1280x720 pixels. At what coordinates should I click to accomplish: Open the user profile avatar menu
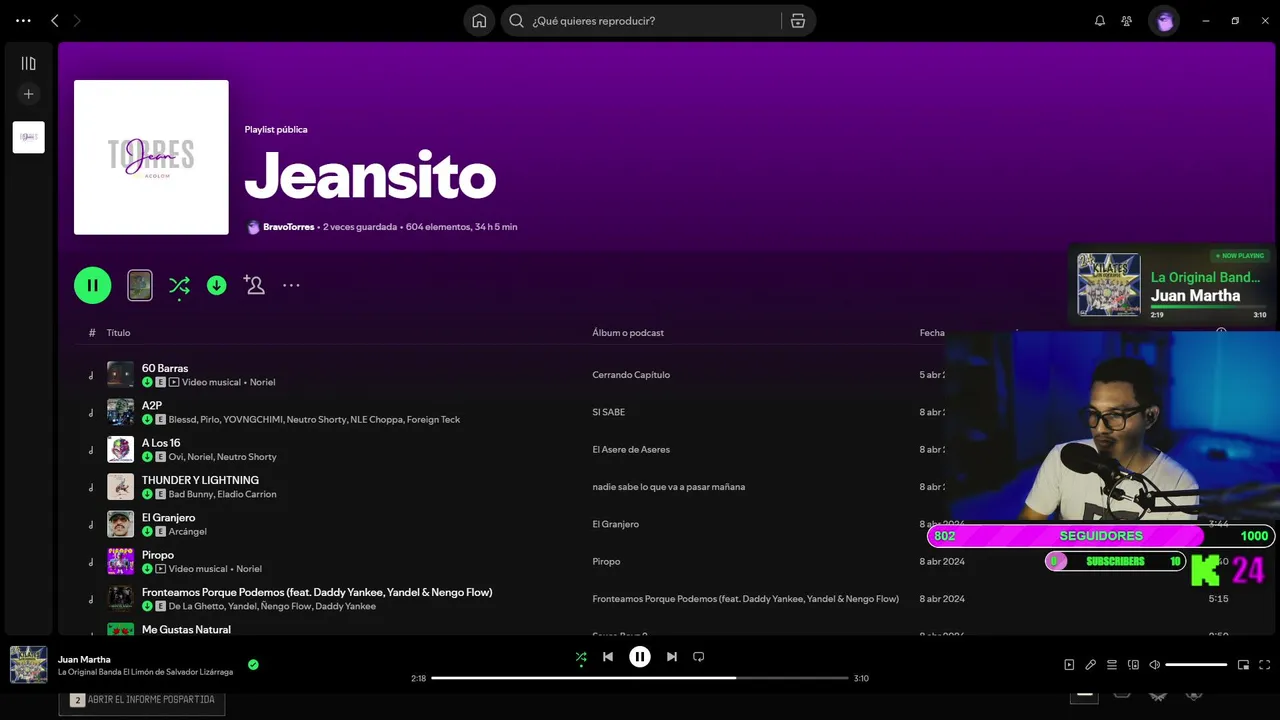click(1164, 20)
